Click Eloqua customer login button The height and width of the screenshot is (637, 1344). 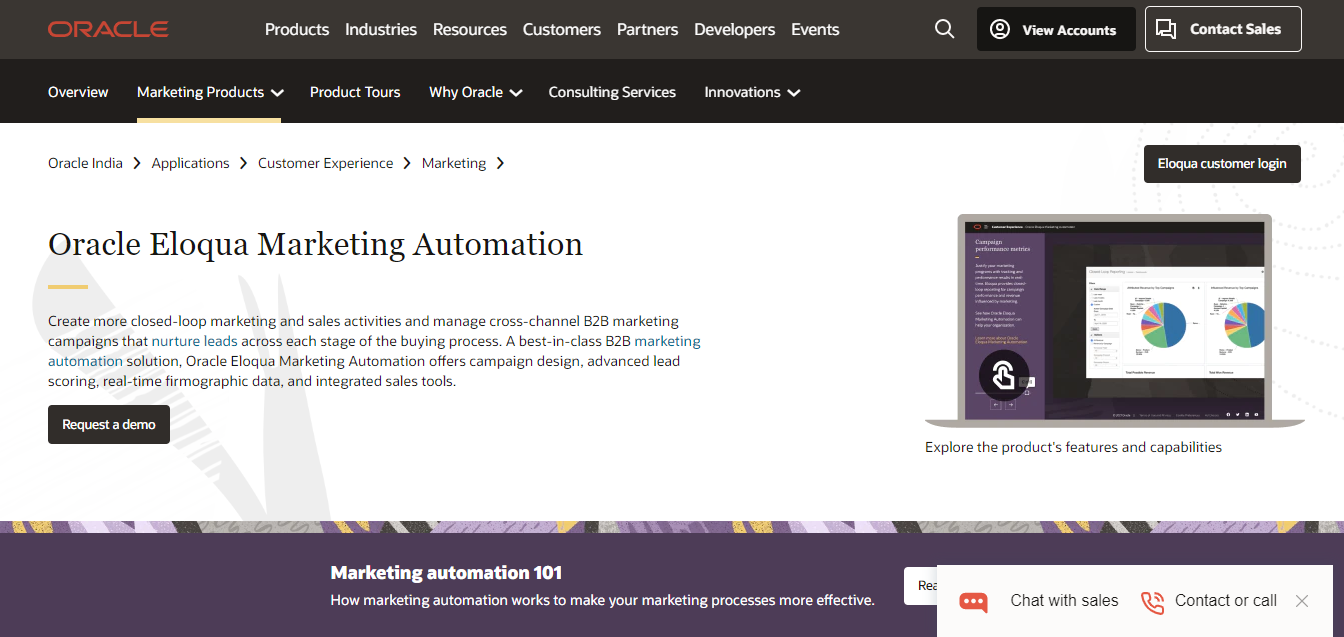click(x=1222, y=164)
